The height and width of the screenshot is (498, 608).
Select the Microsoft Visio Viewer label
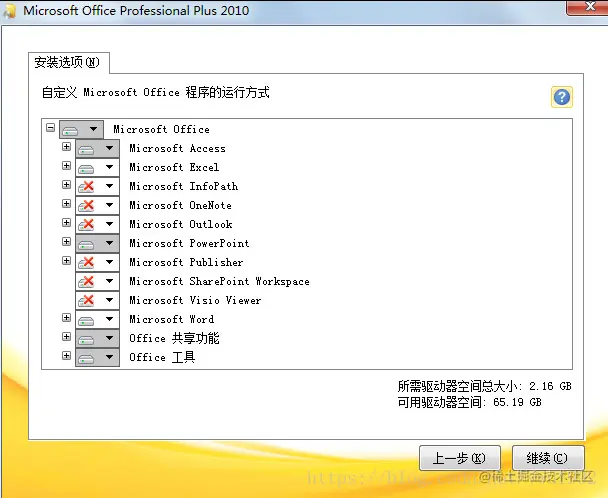(x=195, y=300)
